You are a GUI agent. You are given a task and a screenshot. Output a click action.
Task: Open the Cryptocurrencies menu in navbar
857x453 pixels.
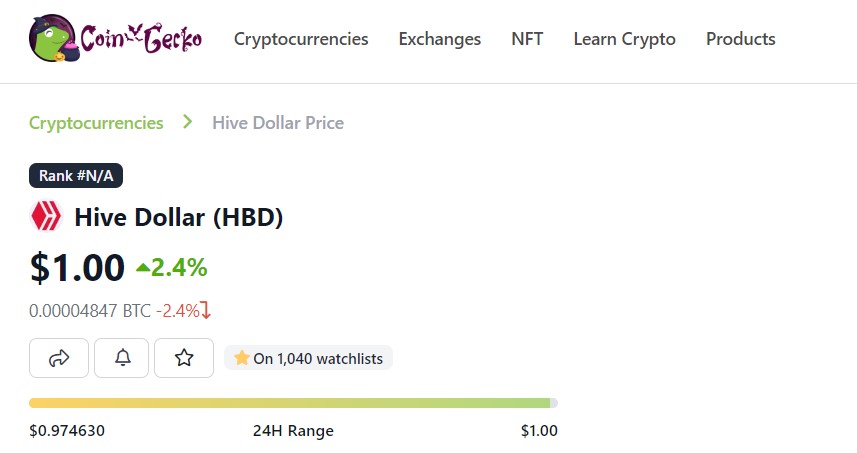pyautogui.click(x=301, y=39)
